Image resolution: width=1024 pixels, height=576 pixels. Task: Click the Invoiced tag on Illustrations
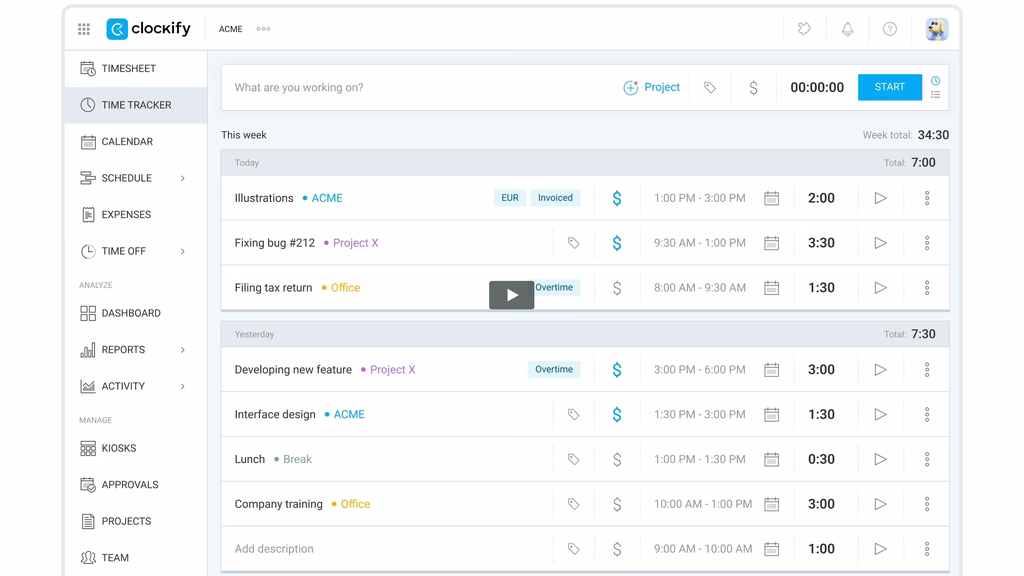point(555,198)
